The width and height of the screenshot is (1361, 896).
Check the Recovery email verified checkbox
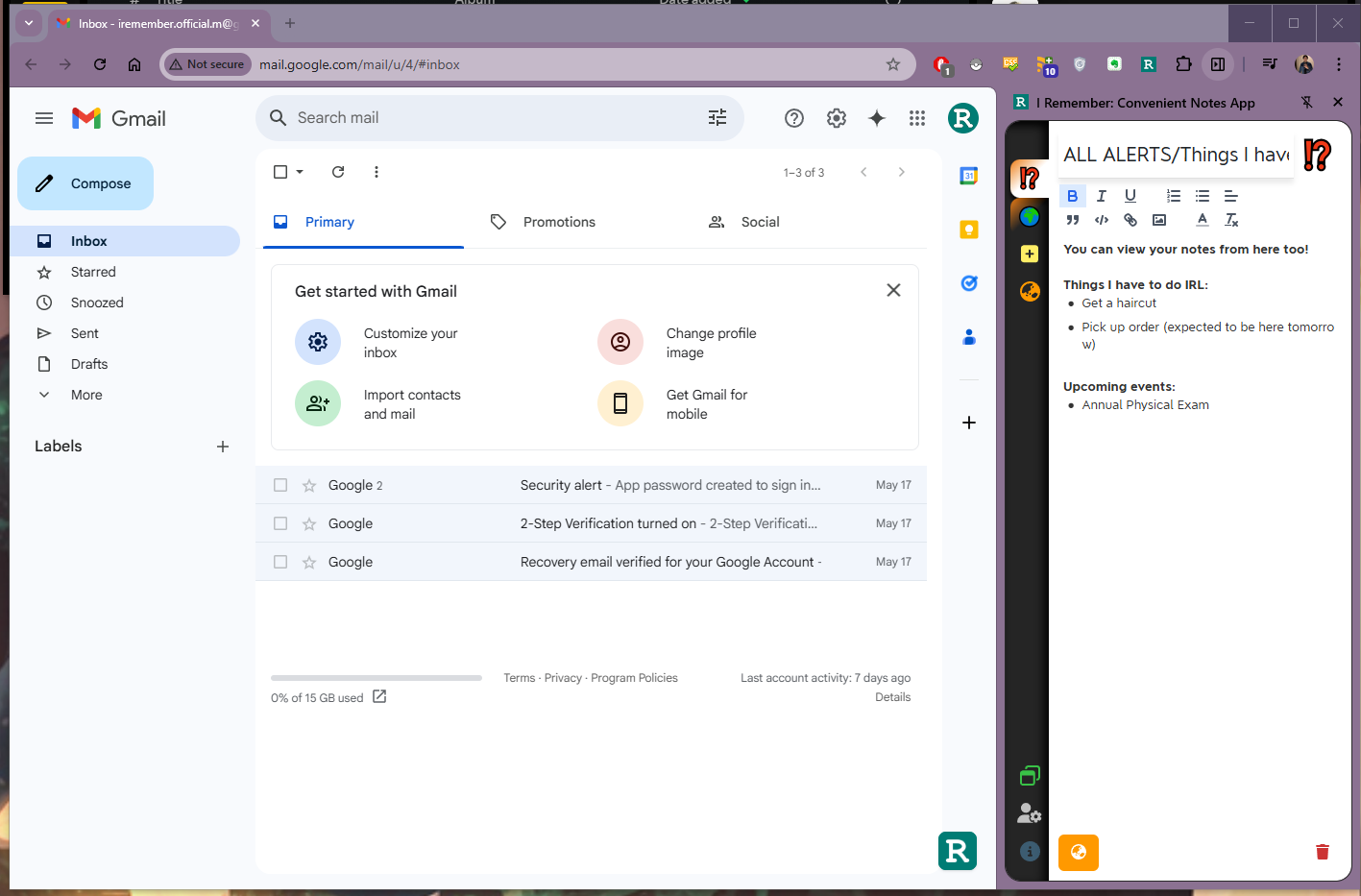280,562
